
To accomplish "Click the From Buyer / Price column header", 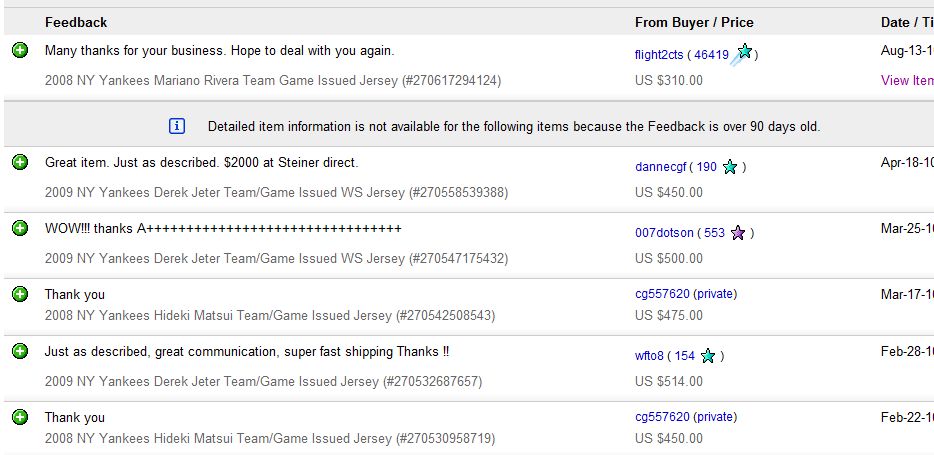I will tap(694, 23).
